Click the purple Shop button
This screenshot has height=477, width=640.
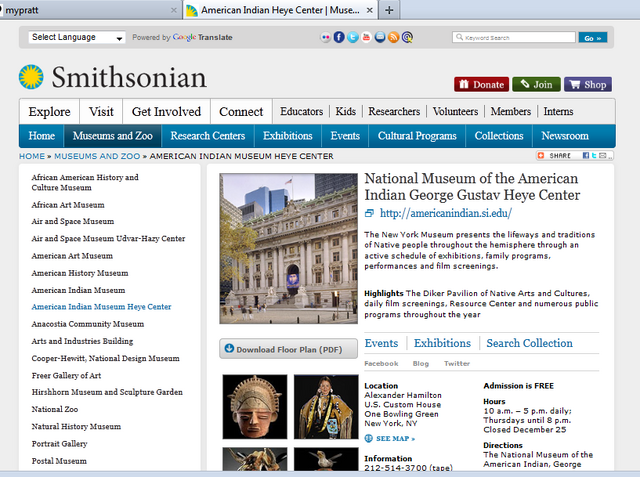tap(588, 84)
